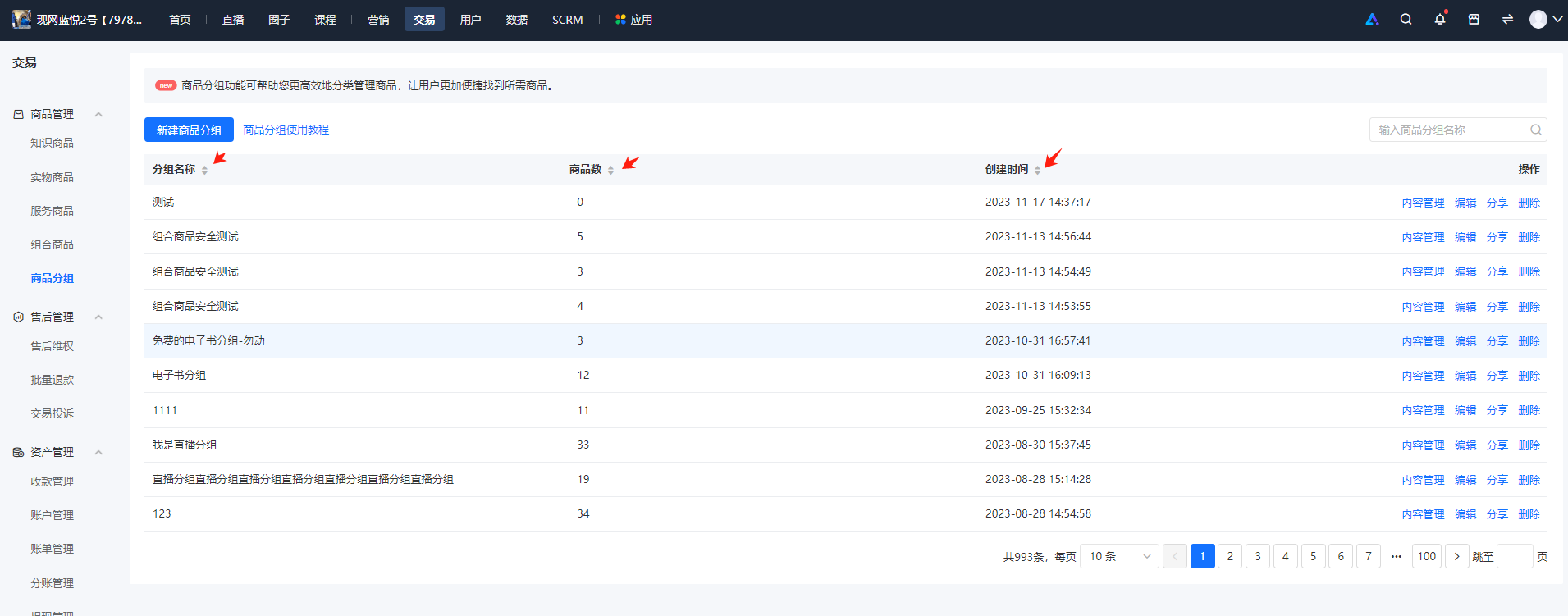Viewport: 1568px width, 616px height.
Task: Go to page 100 in pagination
Action: 1427,556
